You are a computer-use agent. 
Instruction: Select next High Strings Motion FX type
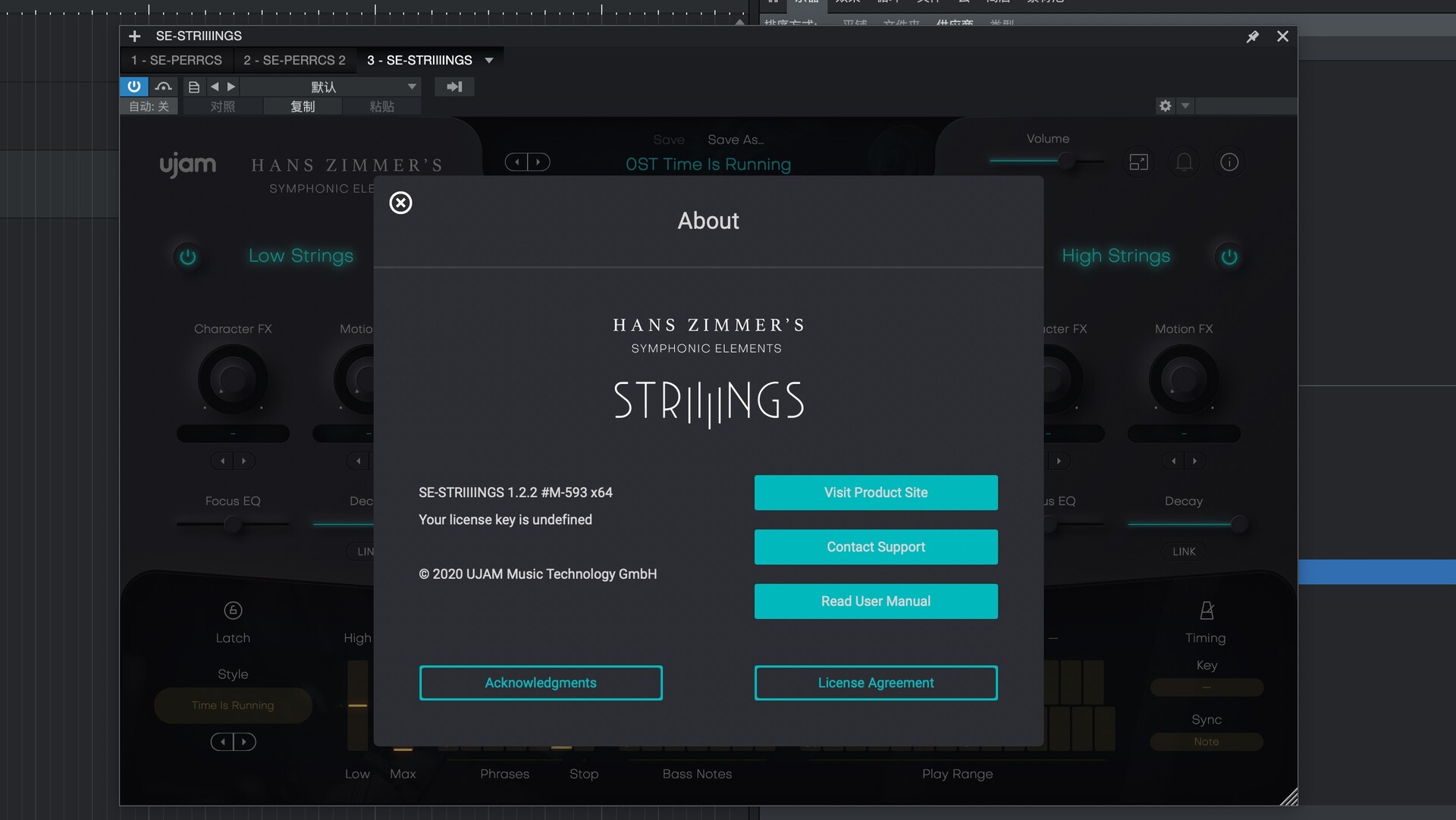click(x=1194, y=460)
